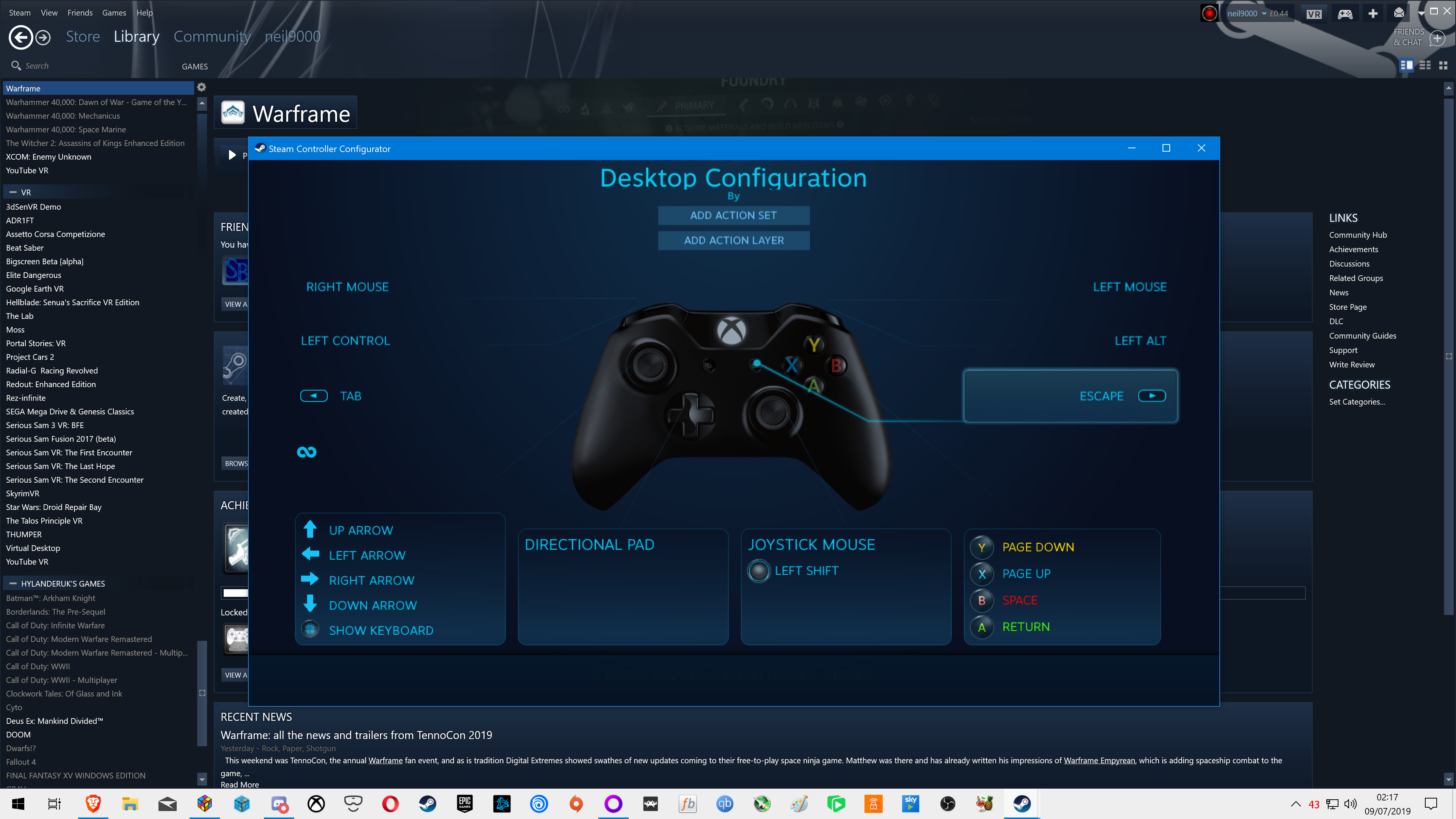Select the LEFT SHIFT joystick click binding
1456x819 pixels.
coord(793,571)
